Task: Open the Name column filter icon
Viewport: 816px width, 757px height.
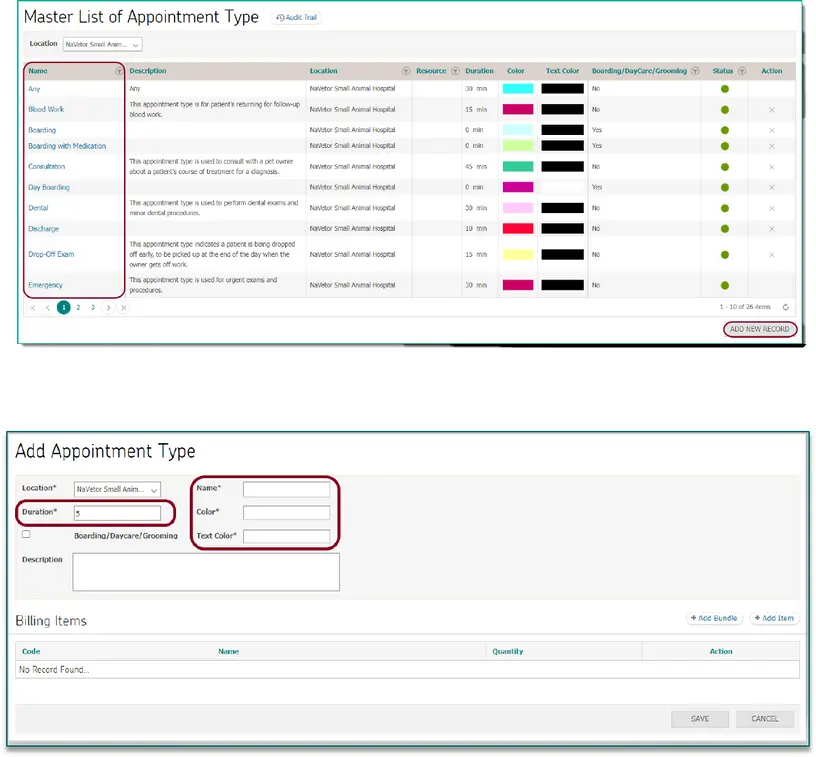Action: 119,71
